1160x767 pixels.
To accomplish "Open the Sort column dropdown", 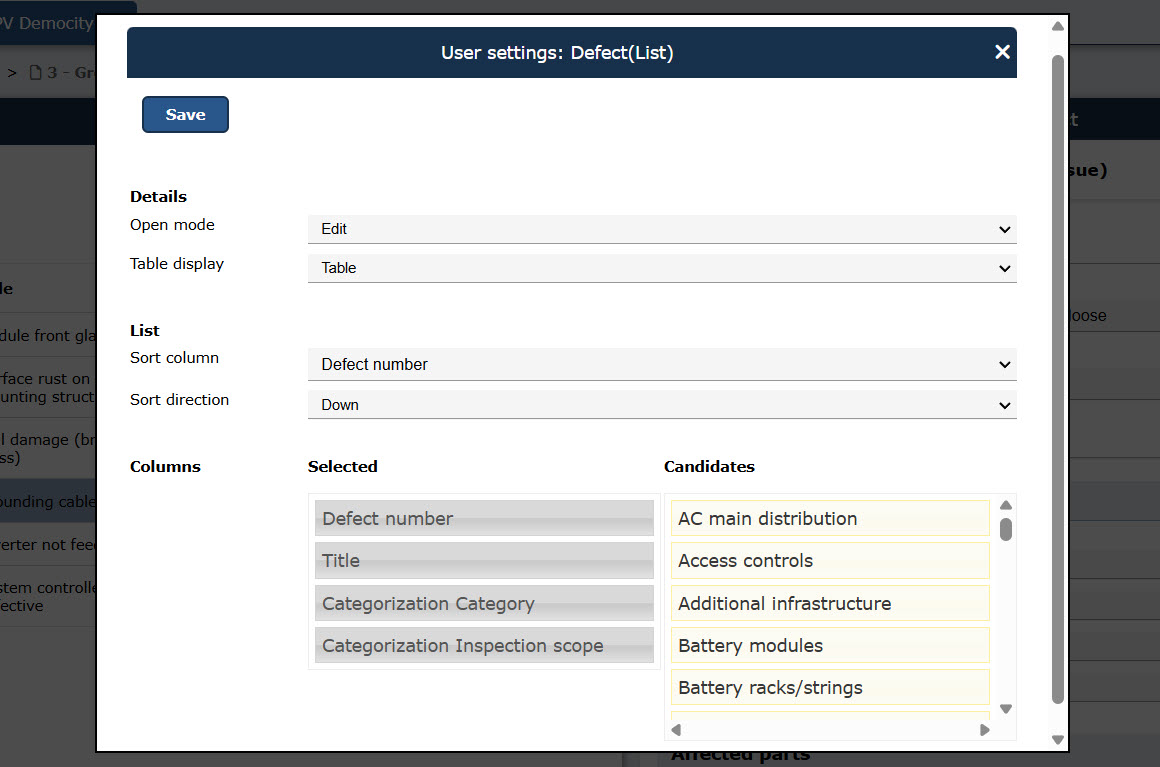I will 661,365.
